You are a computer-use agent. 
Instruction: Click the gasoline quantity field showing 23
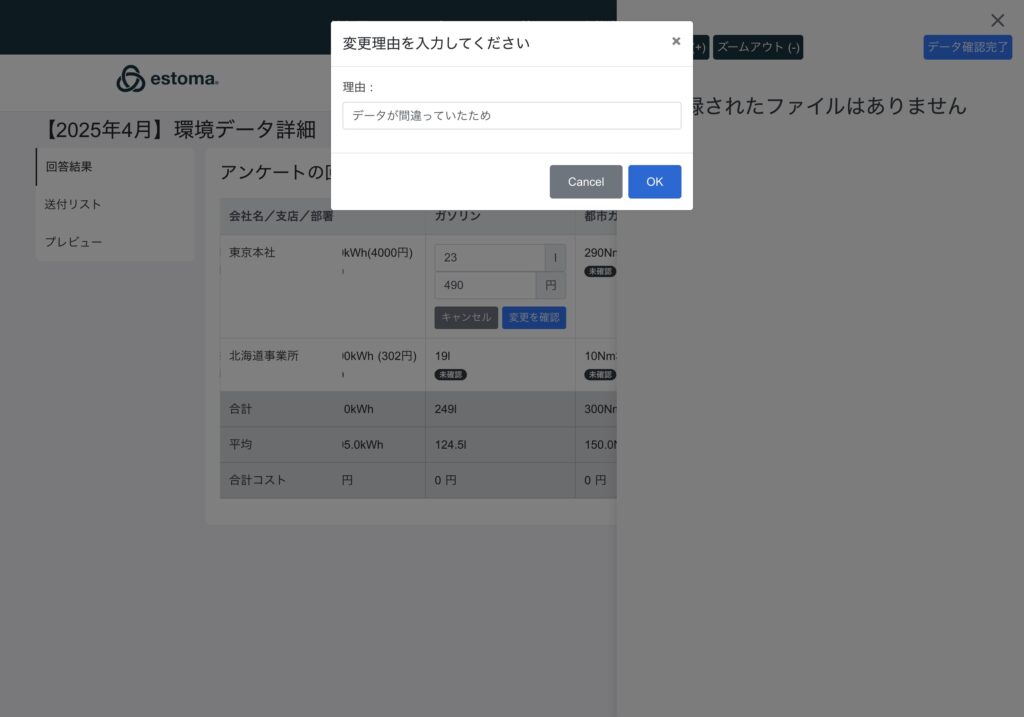click(x=489, y=258)
